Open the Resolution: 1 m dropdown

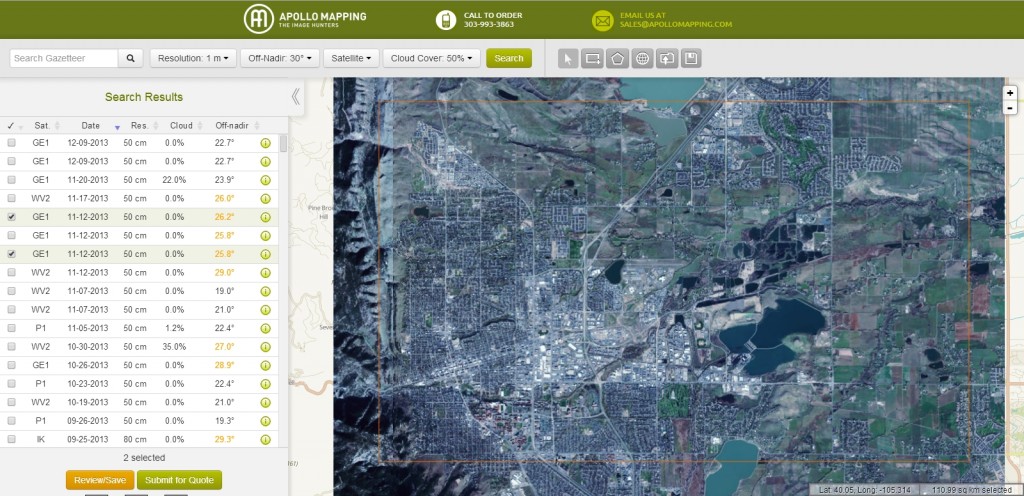tap(193, 58)
